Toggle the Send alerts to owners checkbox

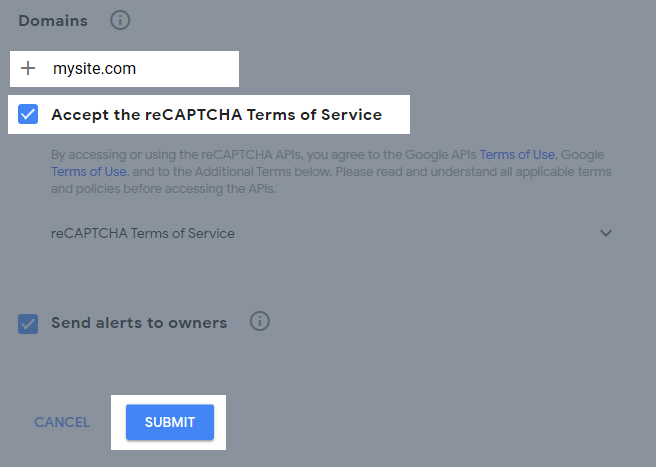(28, 324)
